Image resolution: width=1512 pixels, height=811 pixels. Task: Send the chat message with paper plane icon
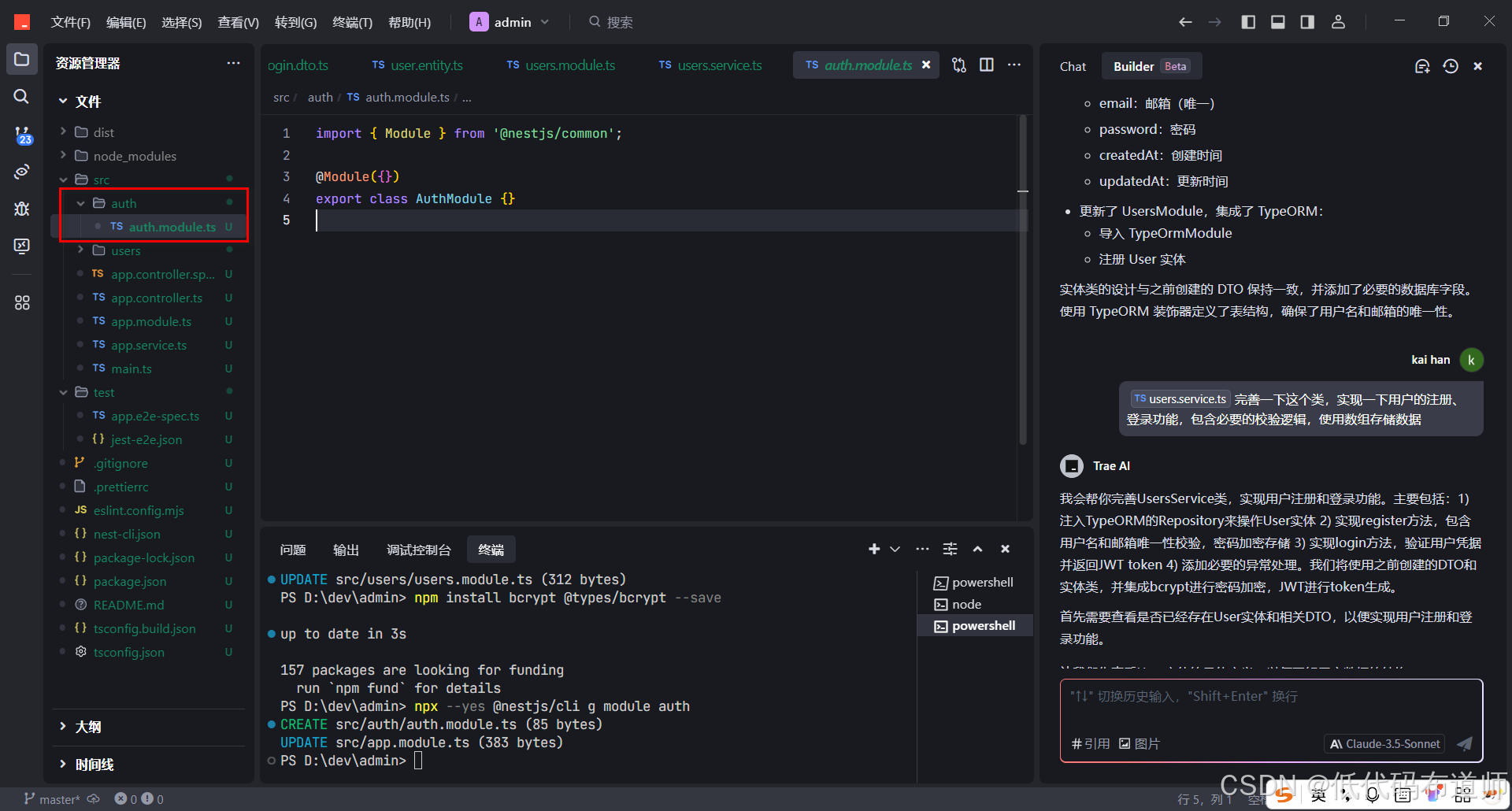1465,743
